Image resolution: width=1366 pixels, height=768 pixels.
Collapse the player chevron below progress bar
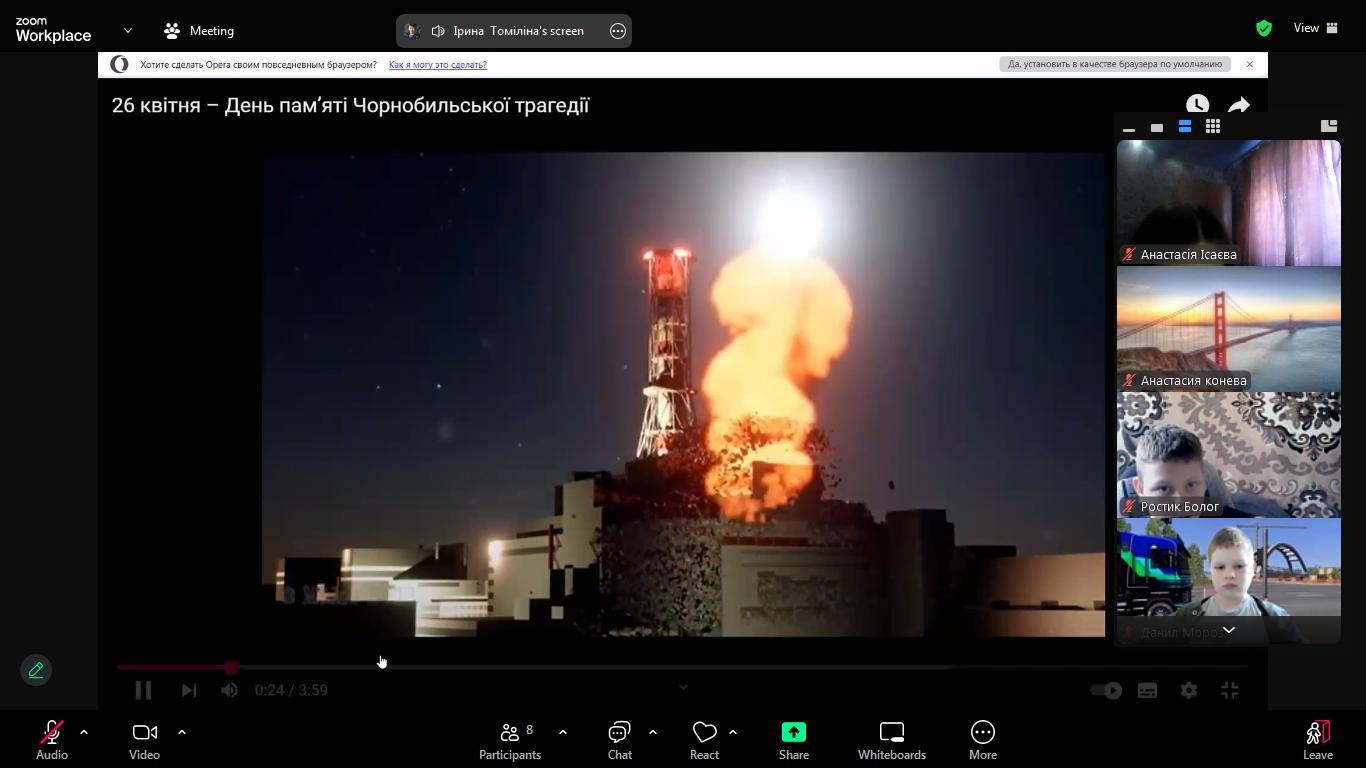tap(683, 687)
